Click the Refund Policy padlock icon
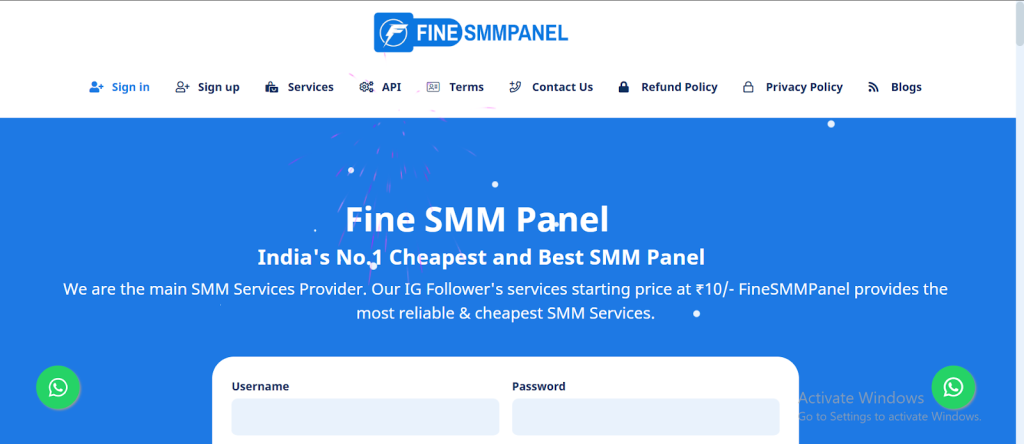This screenshot has height=444, width=1024. coord(624,87)
